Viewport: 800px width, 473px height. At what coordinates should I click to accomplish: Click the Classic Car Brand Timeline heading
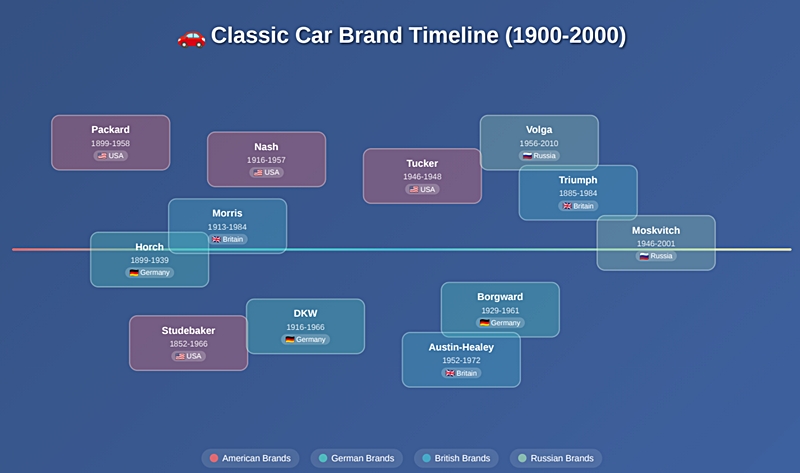(402, 36)
